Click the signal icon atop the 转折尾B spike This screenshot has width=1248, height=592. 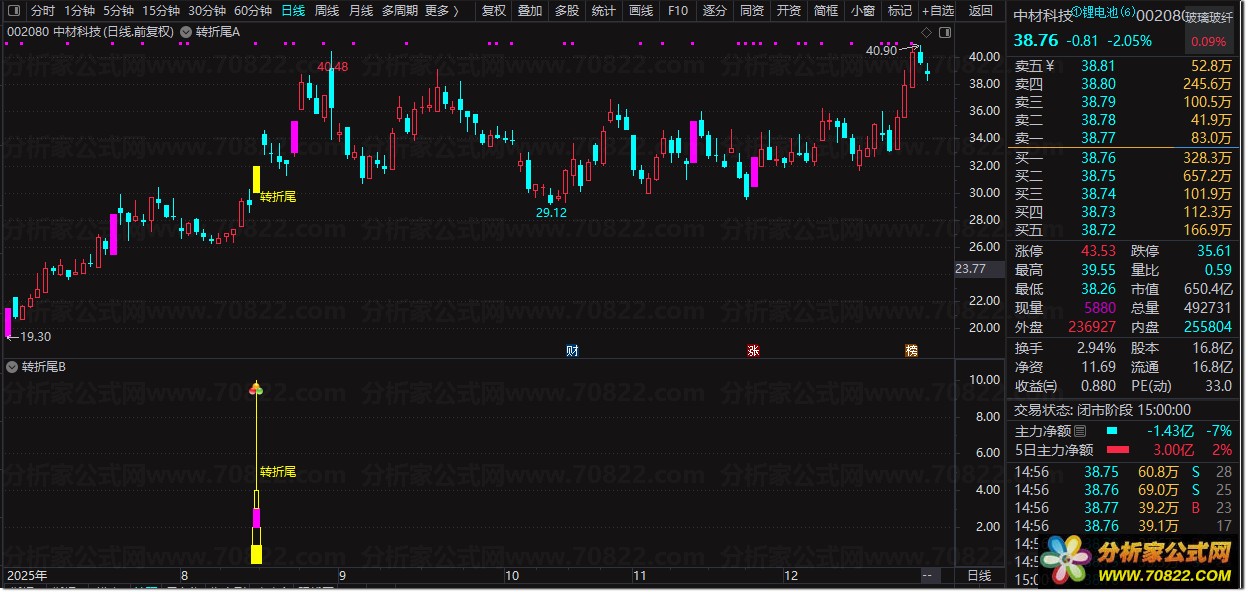pyautogui.click(x=256, y=388)
